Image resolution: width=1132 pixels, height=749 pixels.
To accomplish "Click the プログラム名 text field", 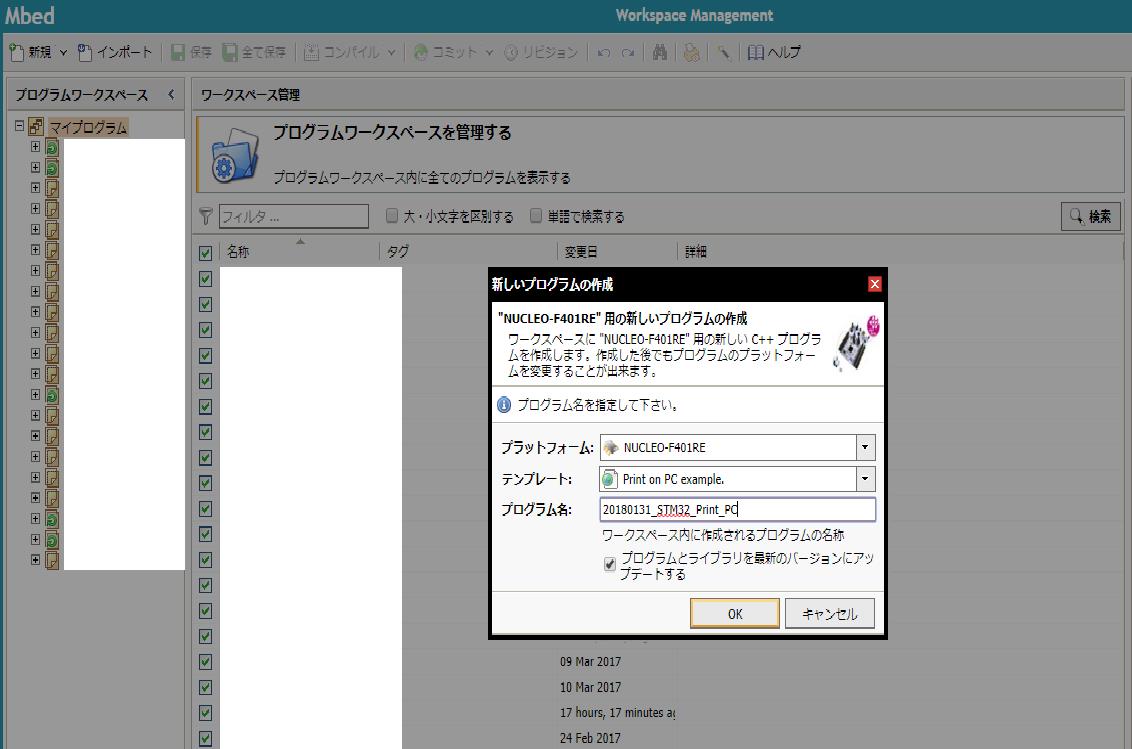I will (x=737, y=509).
